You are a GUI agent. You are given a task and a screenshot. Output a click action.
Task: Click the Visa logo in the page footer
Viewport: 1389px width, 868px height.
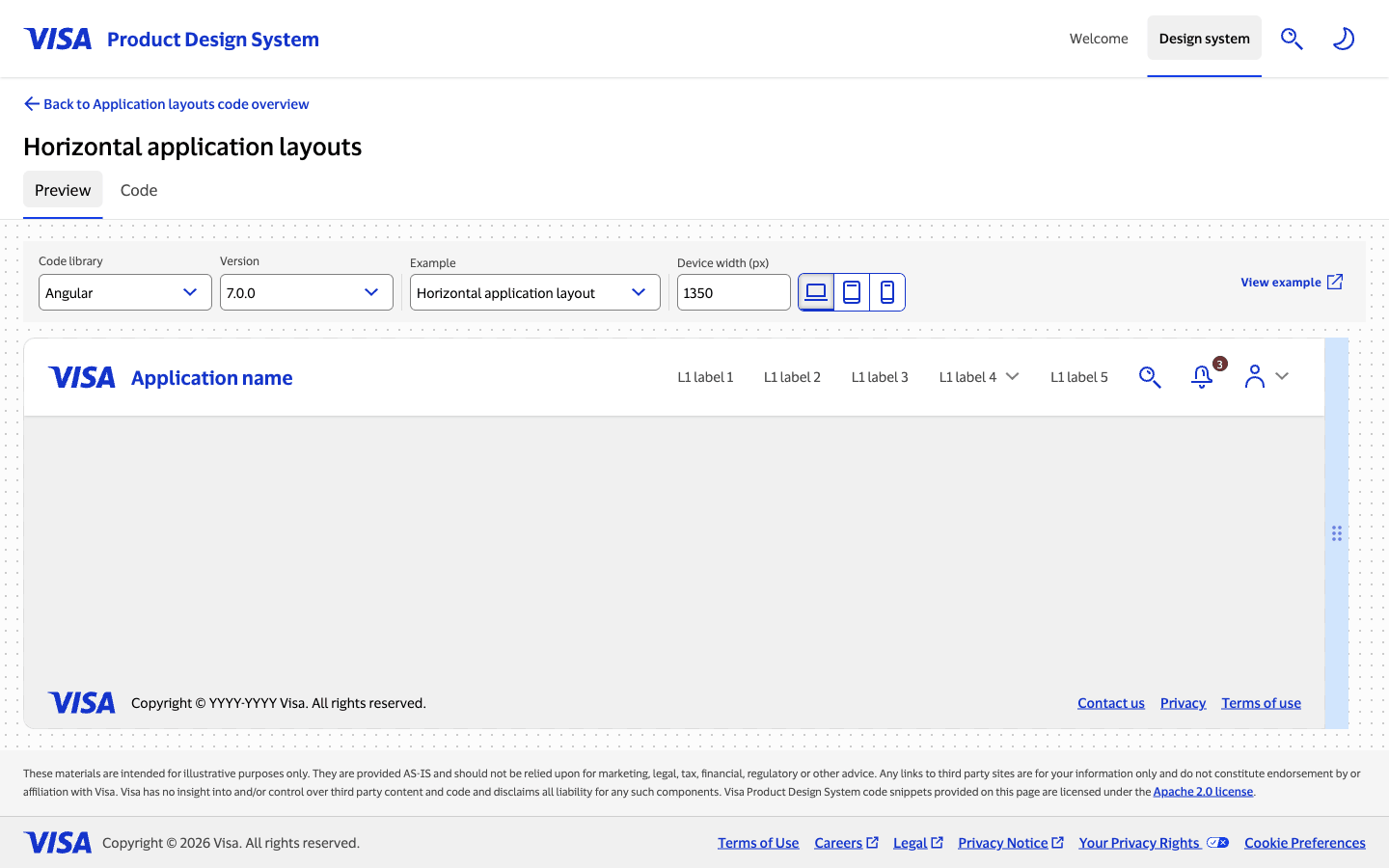tap(58, 843)
